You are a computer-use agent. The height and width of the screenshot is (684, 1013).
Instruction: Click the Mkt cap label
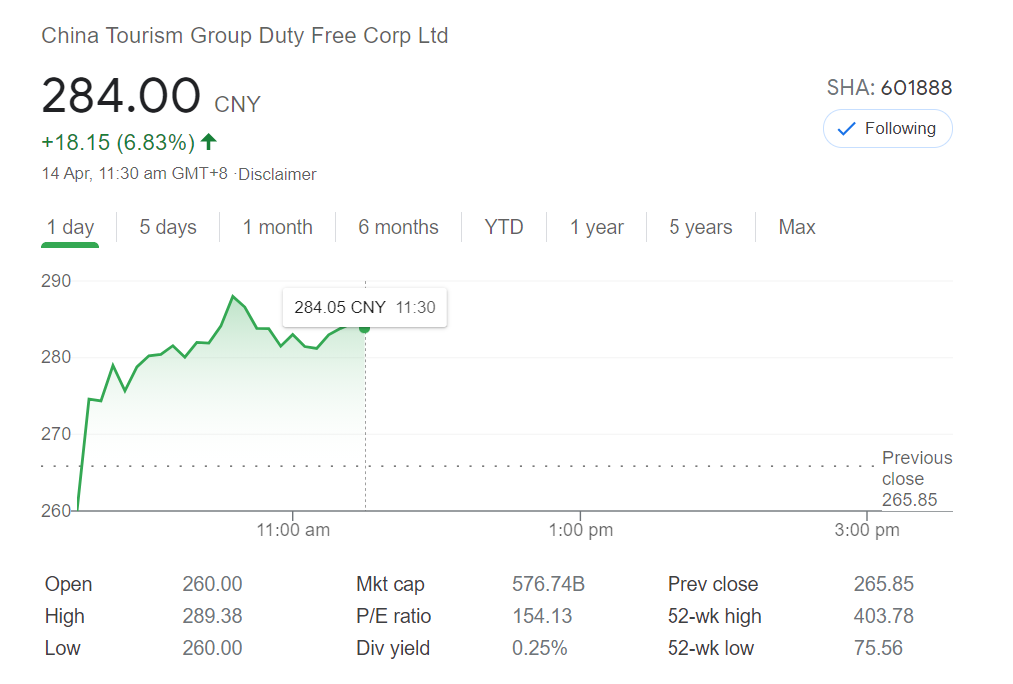click(x=390, y=585)
